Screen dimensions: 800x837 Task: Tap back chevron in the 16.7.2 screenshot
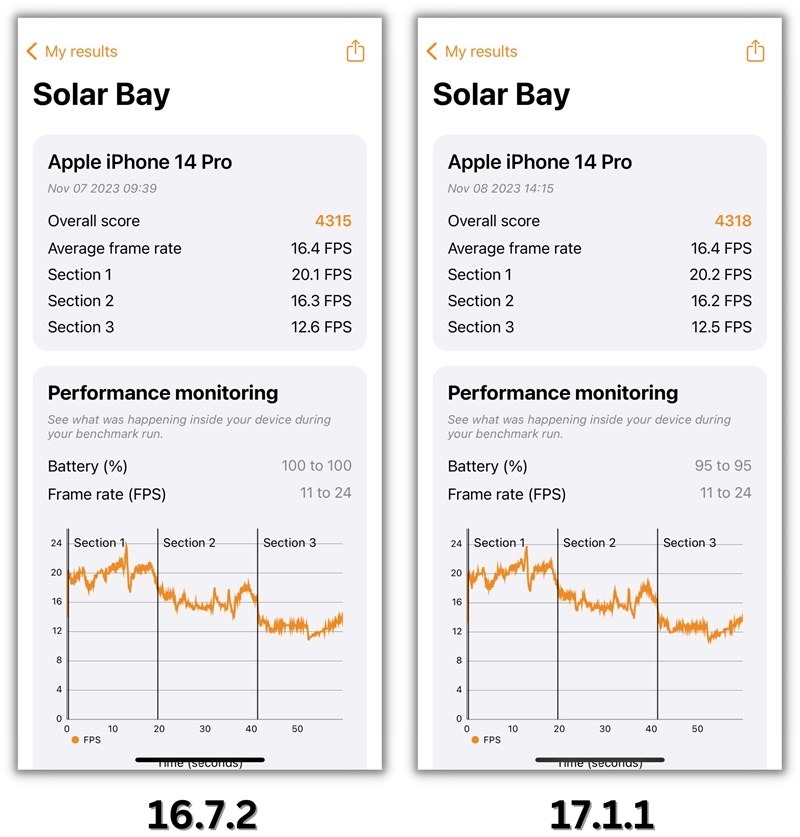32,51
